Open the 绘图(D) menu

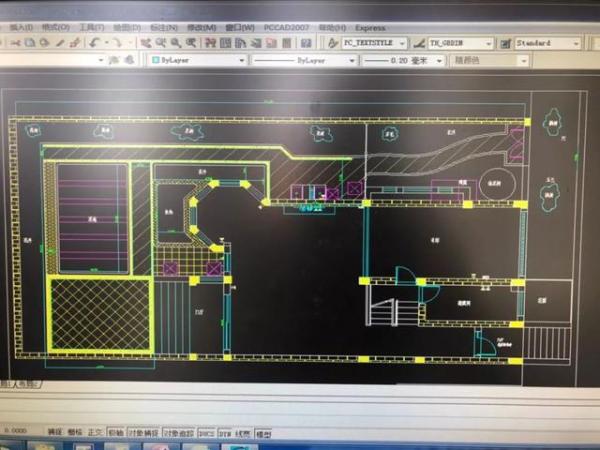coord(127,28)
